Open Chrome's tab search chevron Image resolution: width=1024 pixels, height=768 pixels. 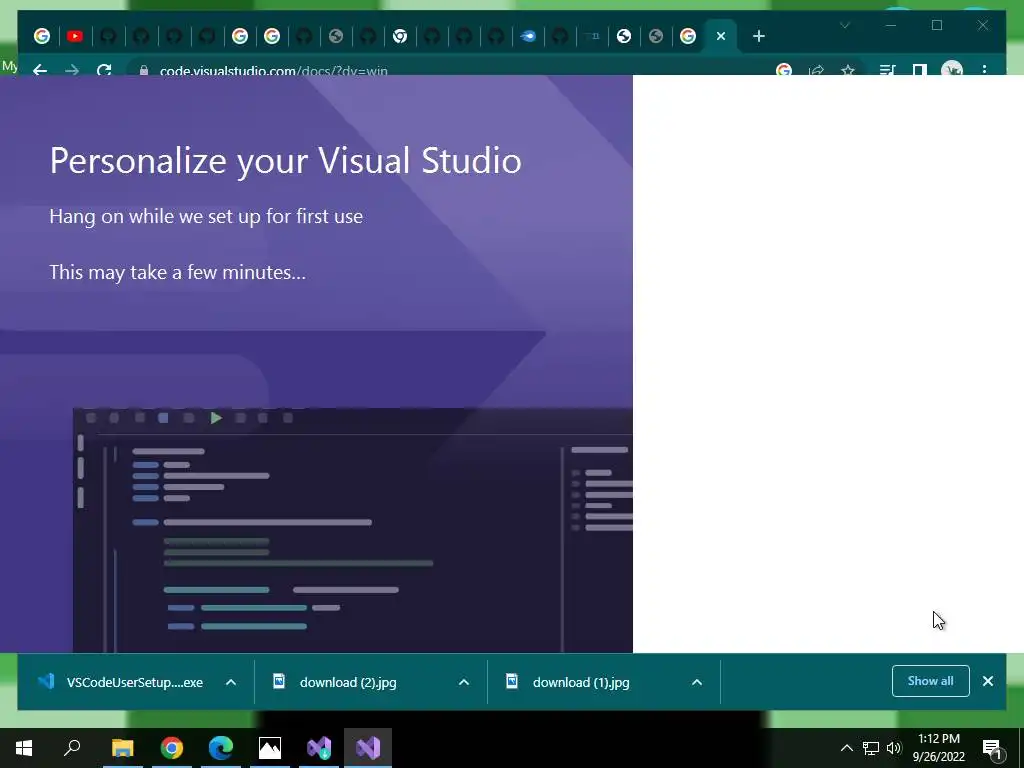tap(844, 25)
